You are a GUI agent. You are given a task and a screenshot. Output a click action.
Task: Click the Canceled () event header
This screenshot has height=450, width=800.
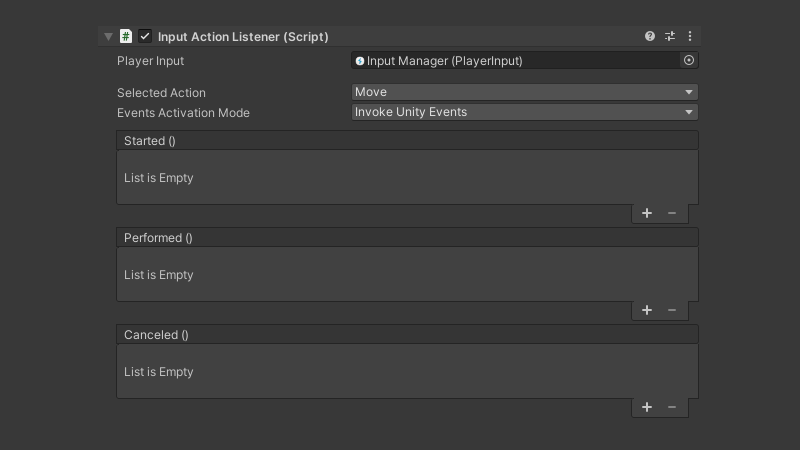click(407, 335)
